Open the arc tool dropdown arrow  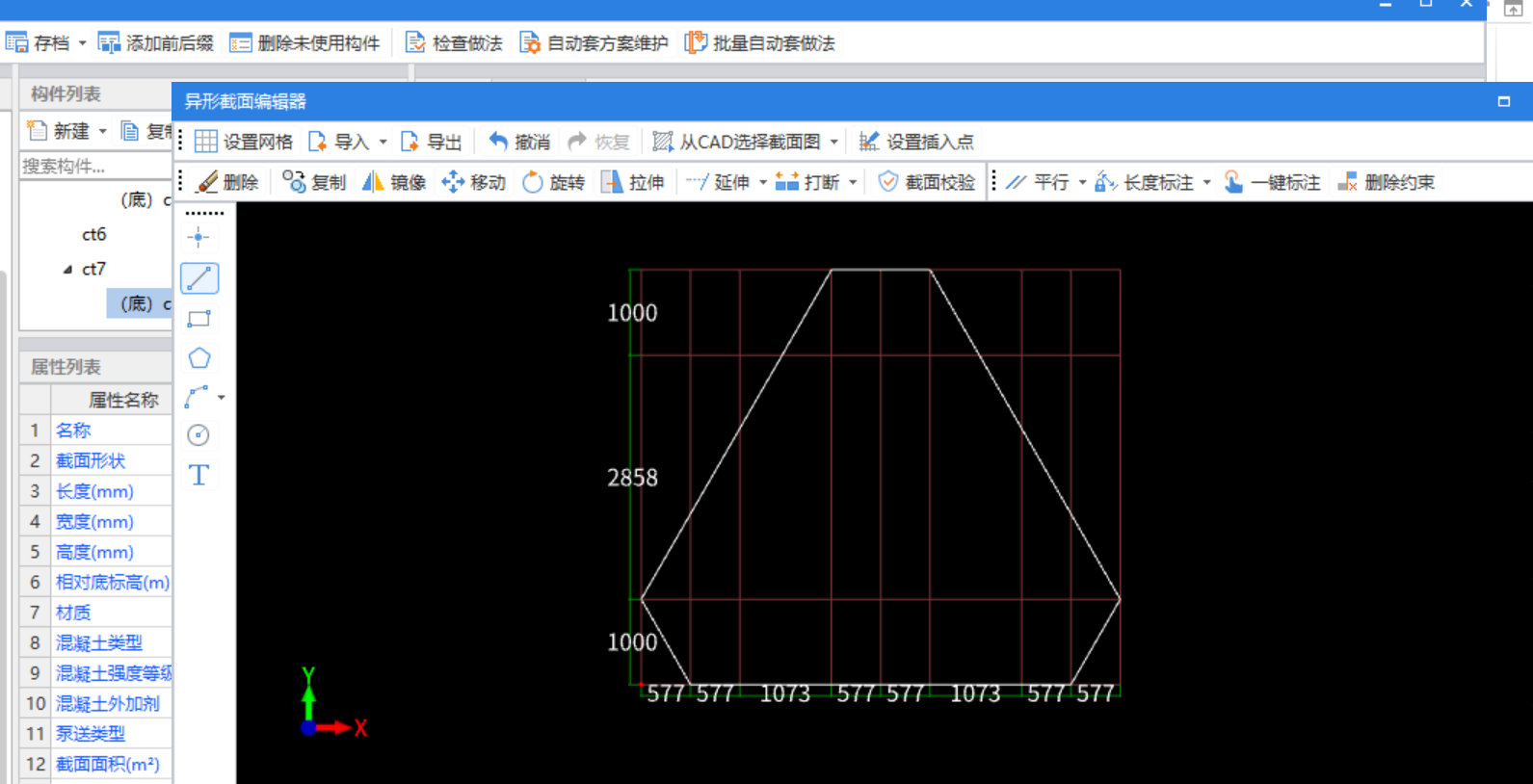pos(221,397)
